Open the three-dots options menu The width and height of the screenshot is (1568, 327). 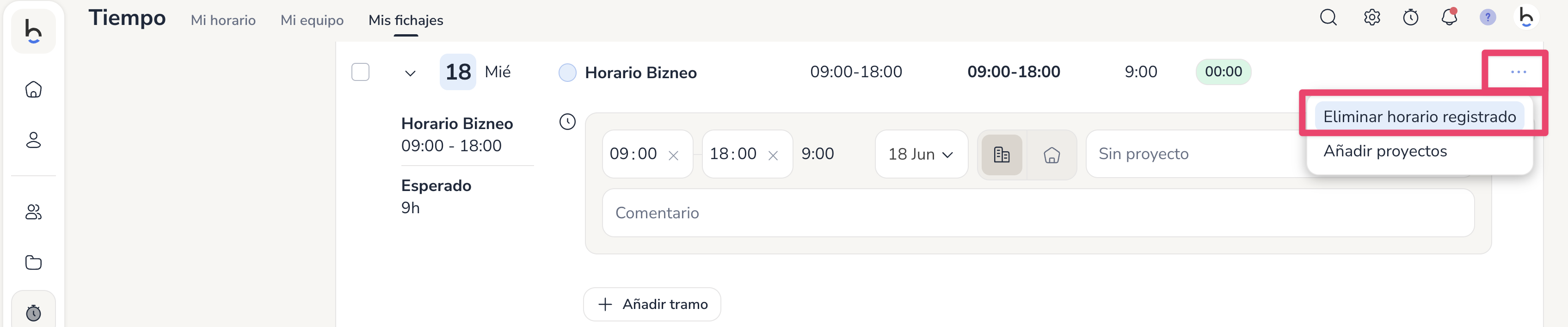(x=1518, y=72)
